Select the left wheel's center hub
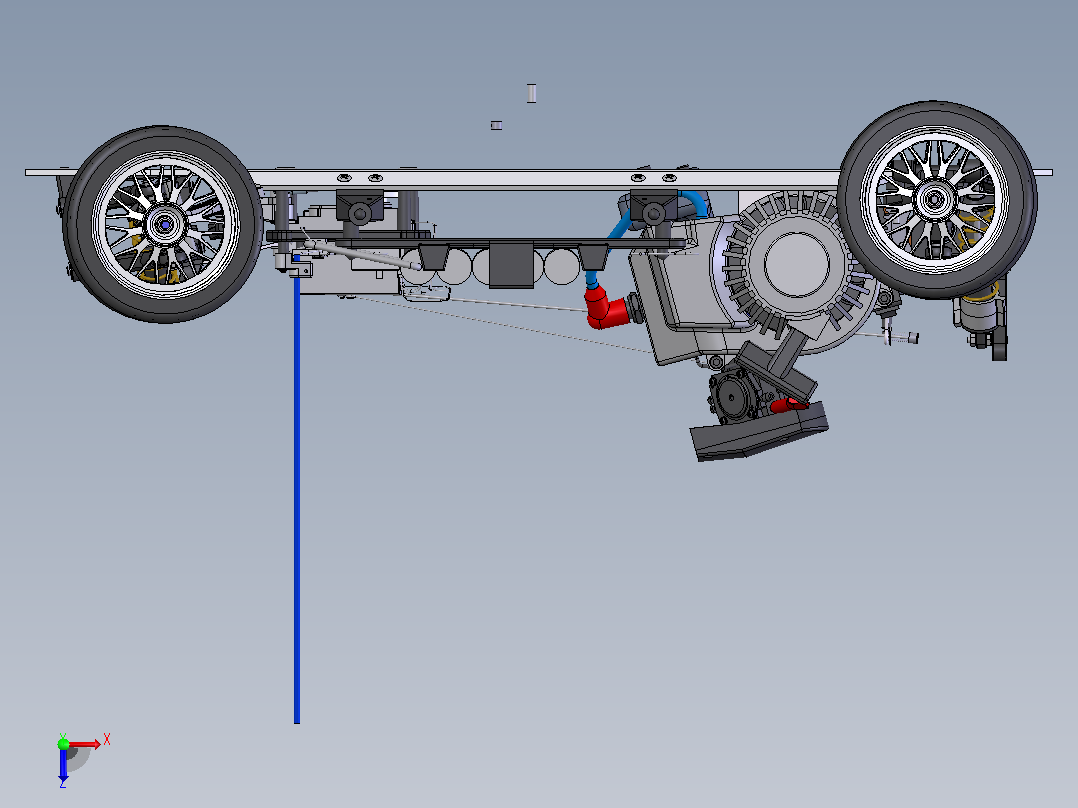The height and width of the screenshot is (808, 1078). (165, 224)
